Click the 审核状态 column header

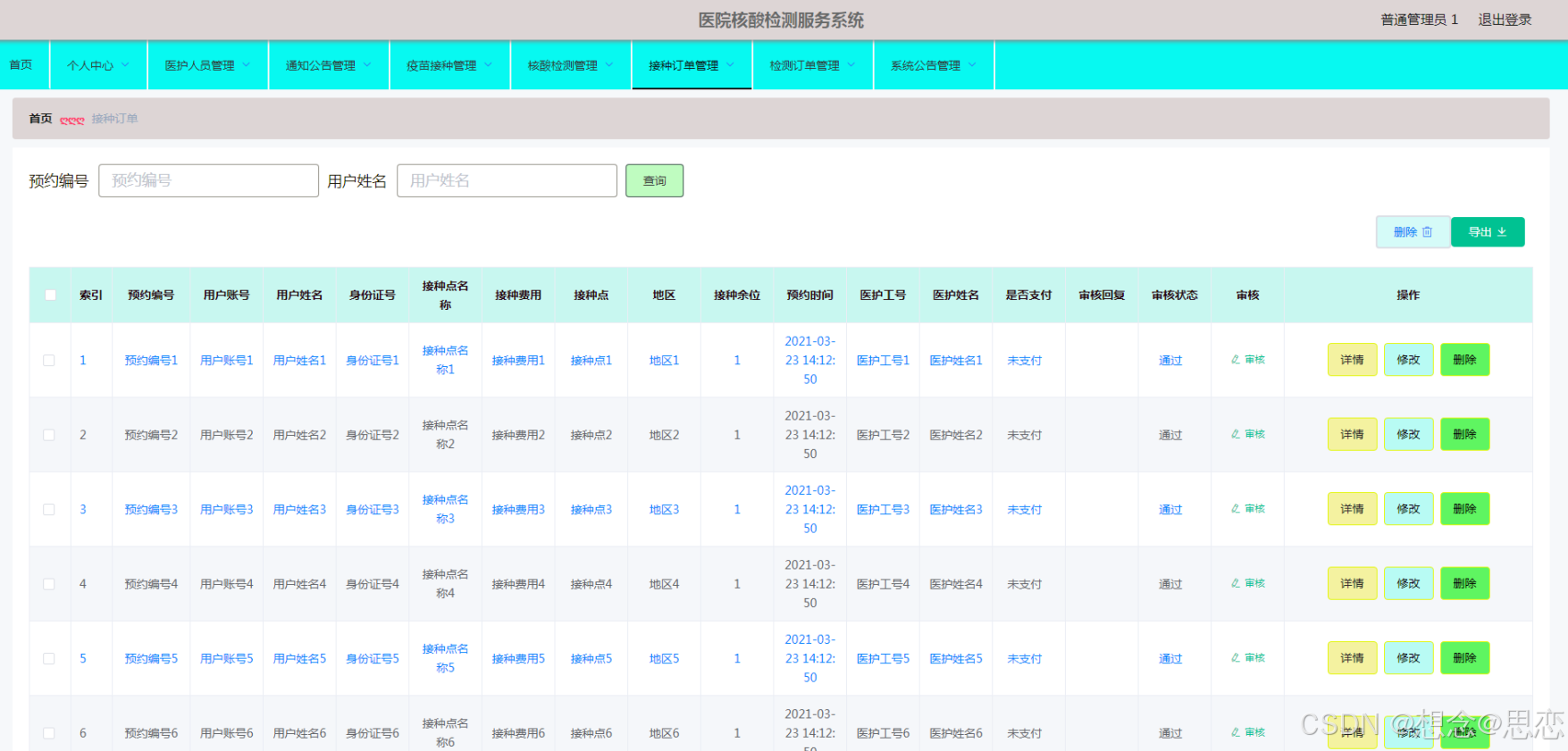1174,295
